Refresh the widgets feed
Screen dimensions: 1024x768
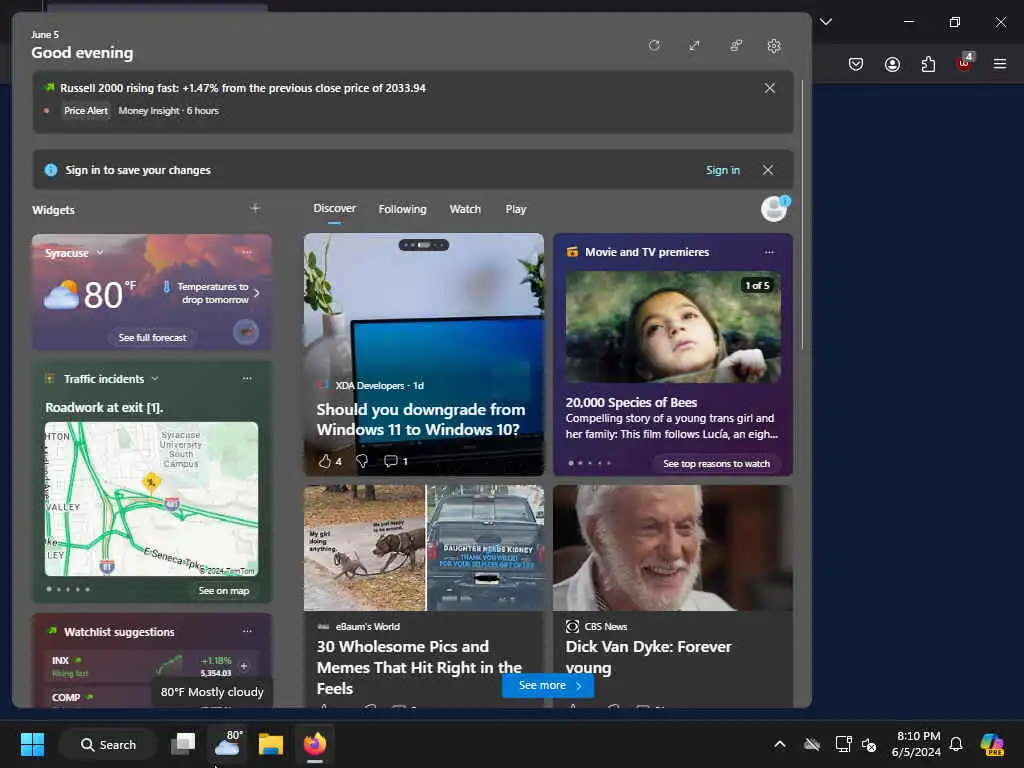654,46
